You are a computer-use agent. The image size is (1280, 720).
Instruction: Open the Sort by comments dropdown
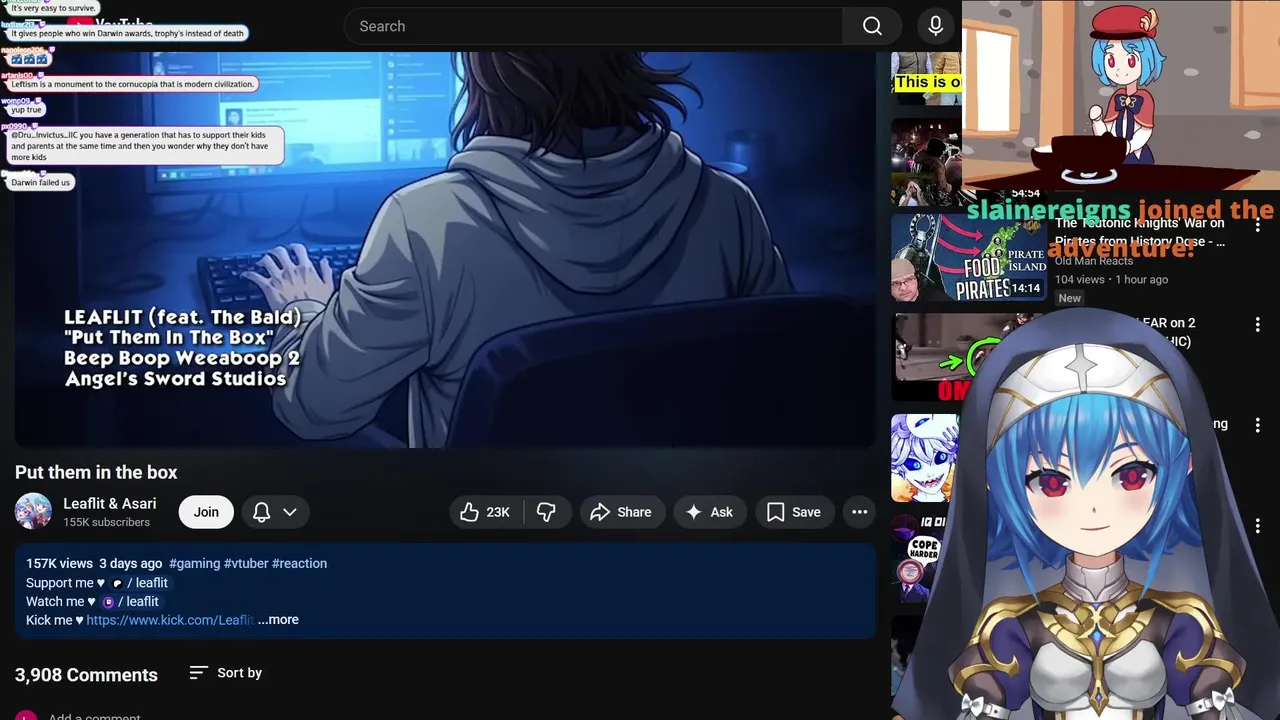pos(225,673)
